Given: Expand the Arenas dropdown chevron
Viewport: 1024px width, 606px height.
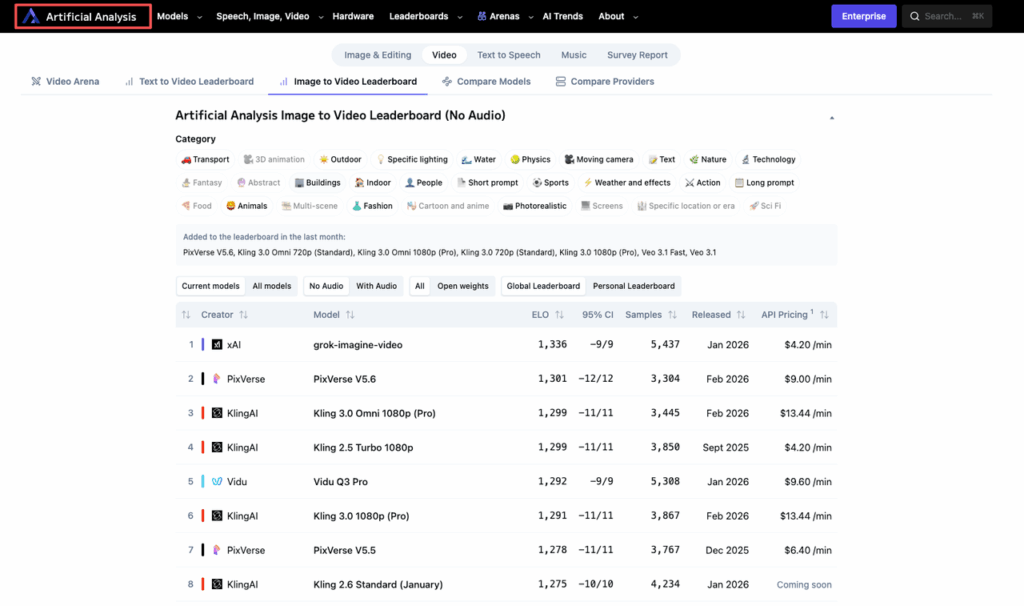Looking at the screenshot, I should [531, 17].
